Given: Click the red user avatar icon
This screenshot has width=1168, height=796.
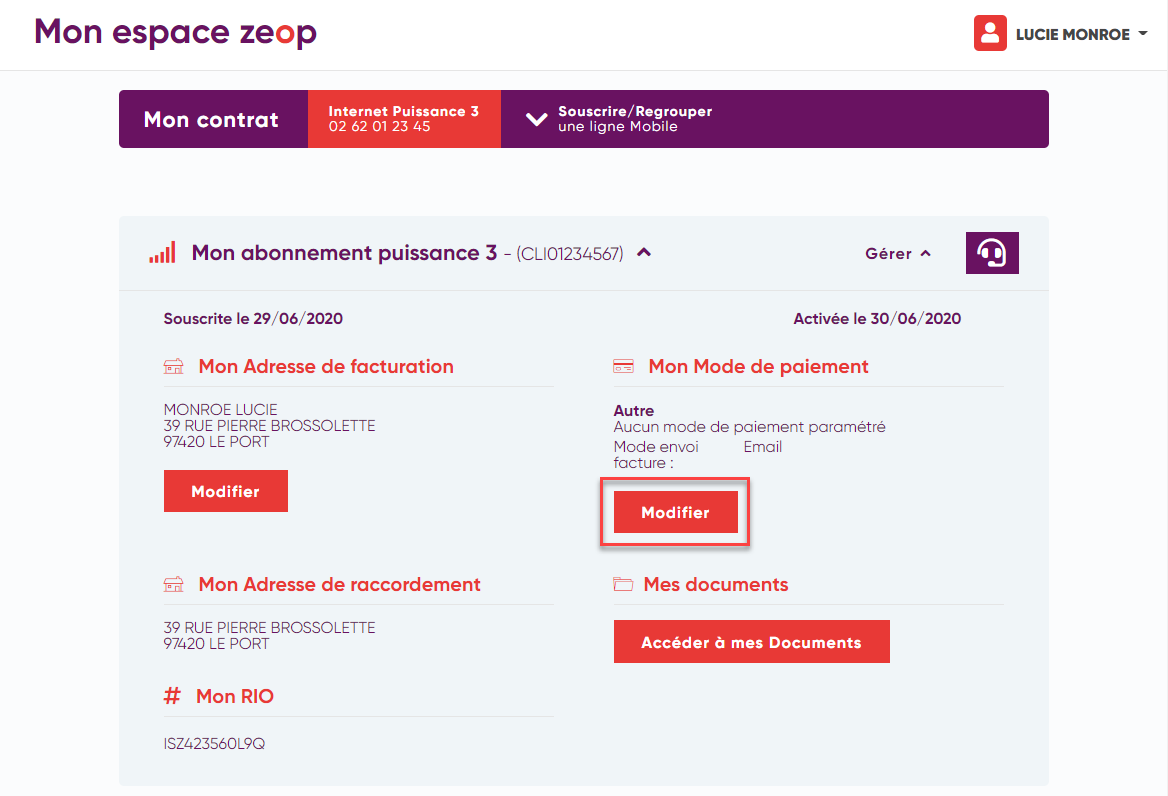Looking at the screenshot, I should pyautogui.click(x=990, y=33).
